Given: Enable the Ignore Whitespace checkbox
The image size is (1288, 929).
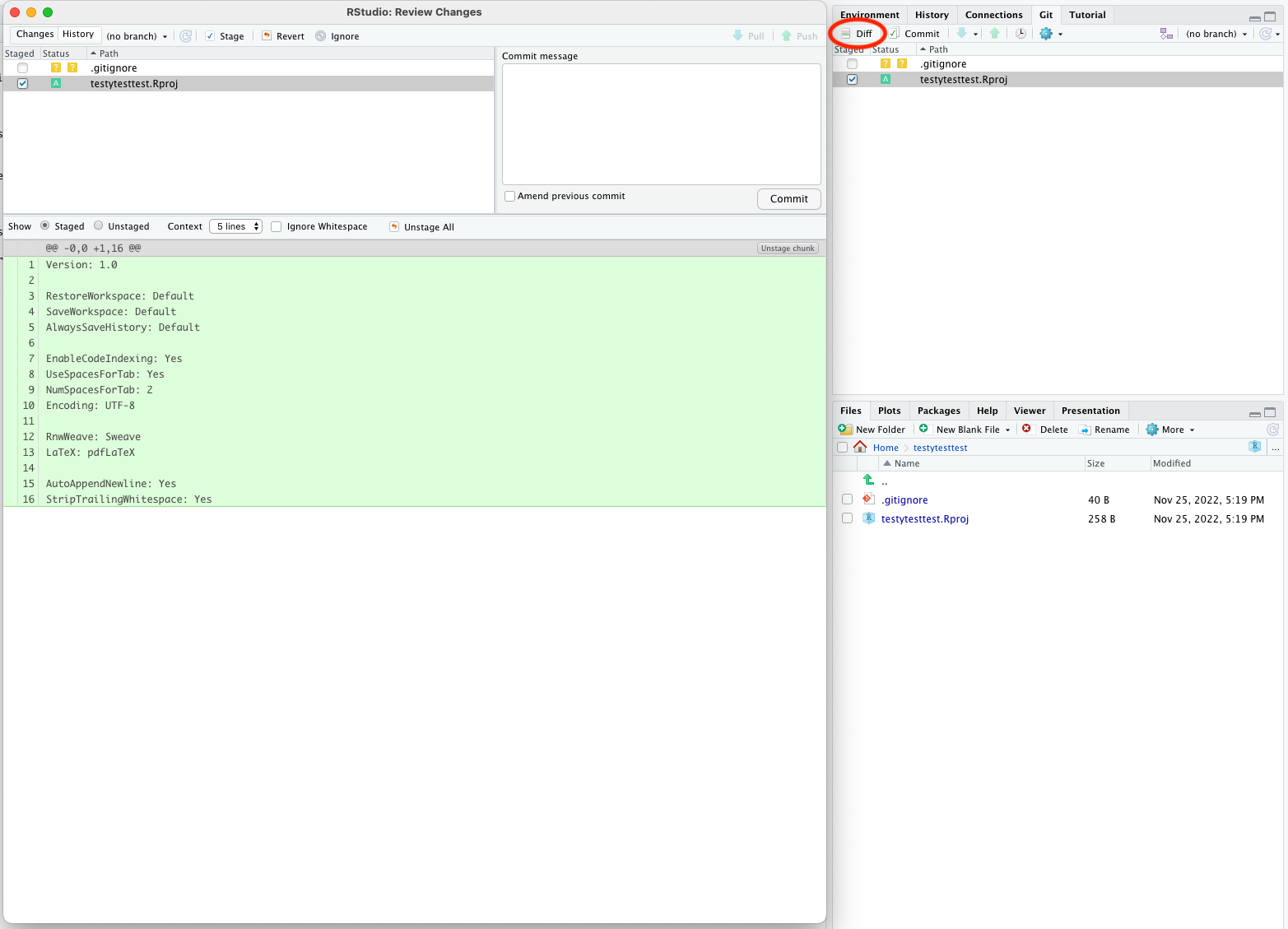Looking at the screenshot, I should pyautogui.click(x=277, y=227).
